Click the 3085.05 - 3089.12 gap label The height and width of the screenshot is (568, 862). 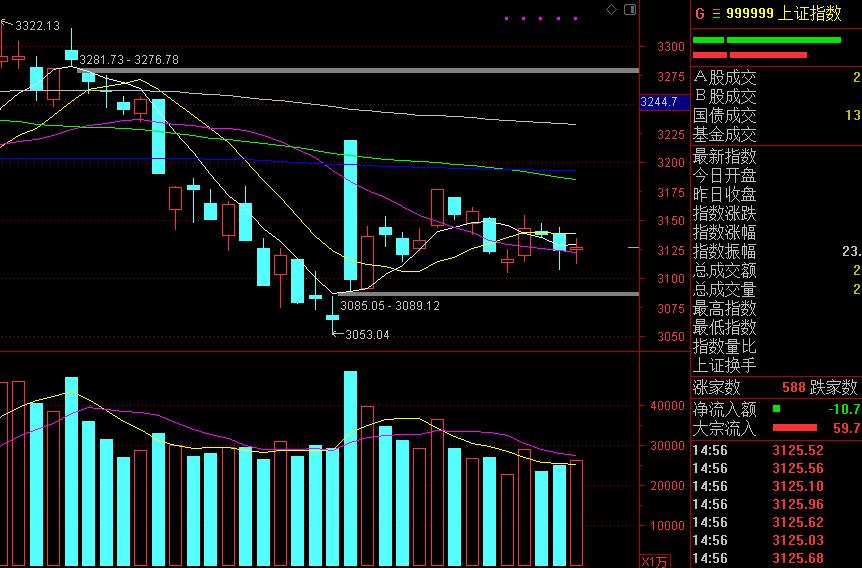[x=390, y=306]
